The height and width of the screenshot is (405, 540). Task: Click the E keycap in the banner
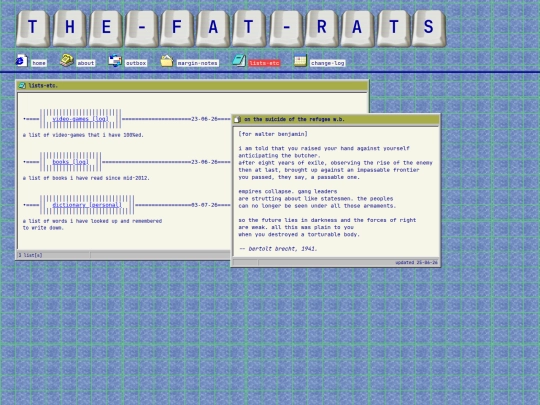(x=106, y=28)
